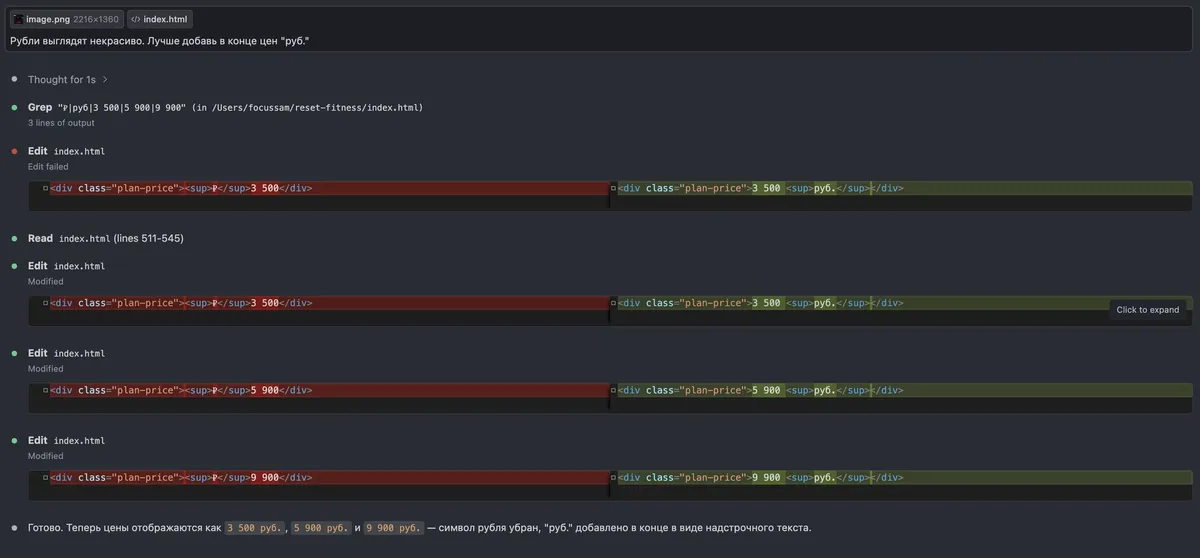Select the "3 500 руб." inline code text
The image size is (1200, 558).
pos(254,527)
